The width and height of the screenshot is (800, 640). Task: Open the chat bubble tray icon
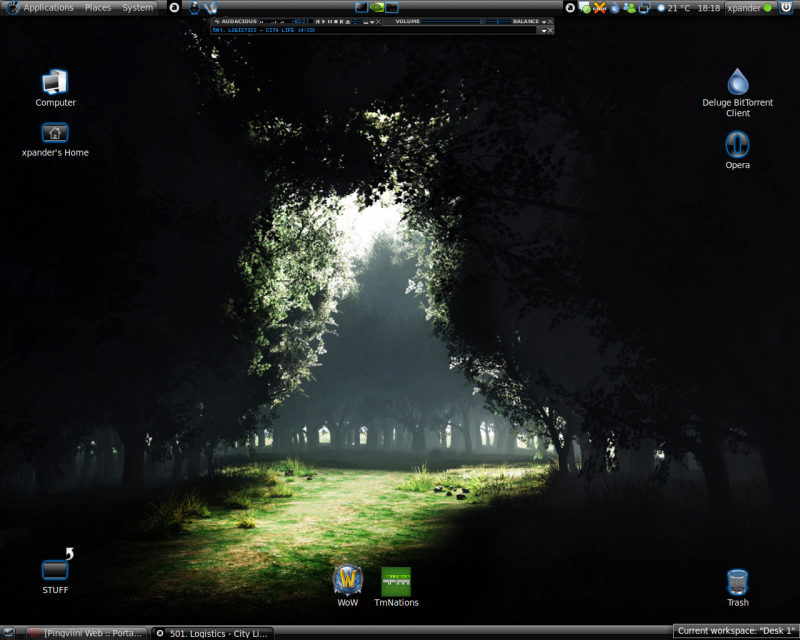(x=585, y=8)
